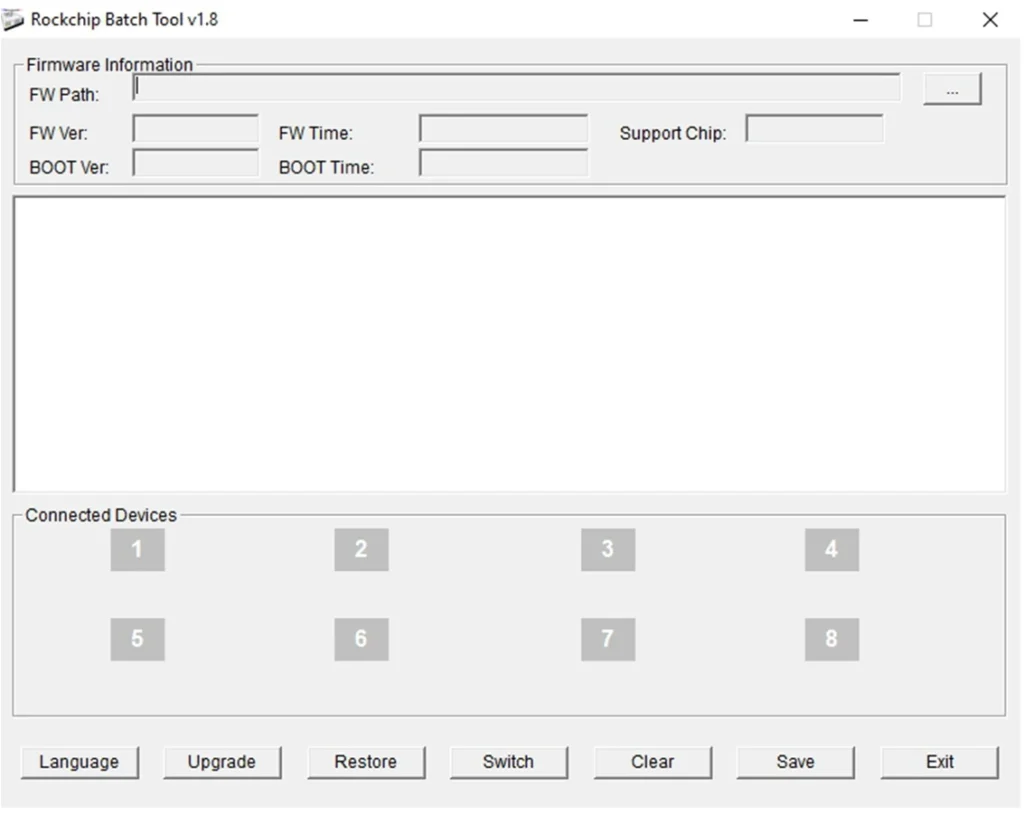Click the Support Chip field
Image resolution: width=1024 pixels, height=815 pixels.
coord(814,129)
